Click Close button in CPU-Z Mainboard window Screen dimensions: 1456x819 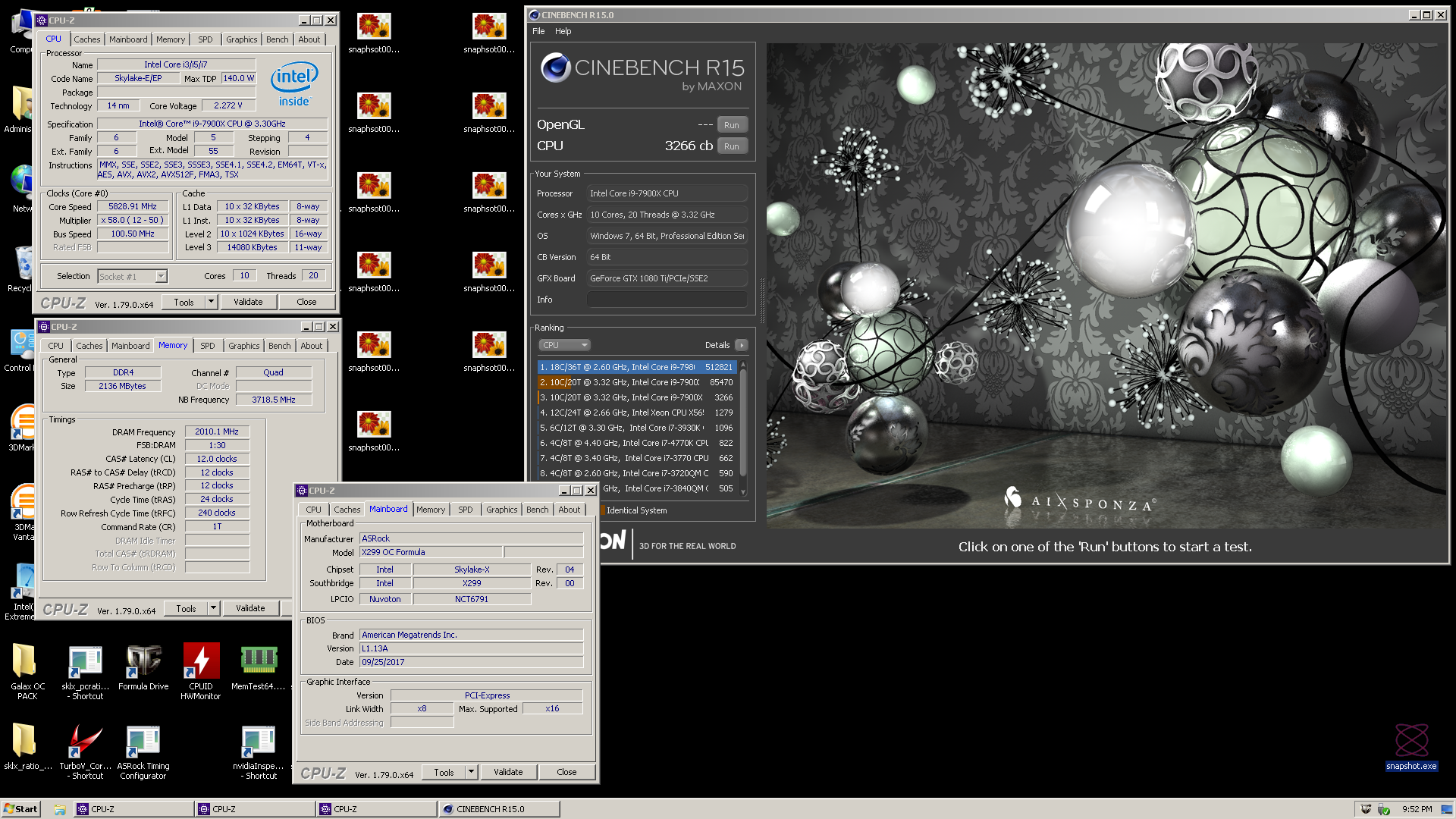pyautogui.click(x=566, y=772)
